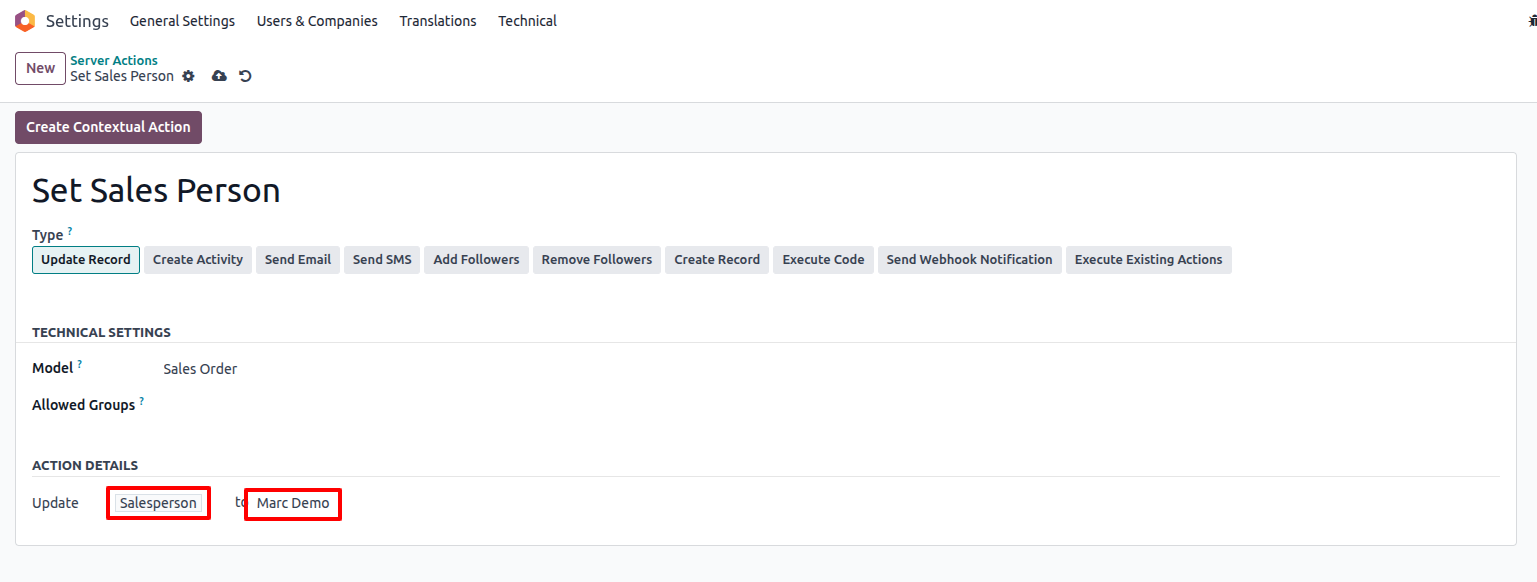Screen dimensions: 1537x582
Task: Click the Set Sales Person title field
Action: (156, 190)
